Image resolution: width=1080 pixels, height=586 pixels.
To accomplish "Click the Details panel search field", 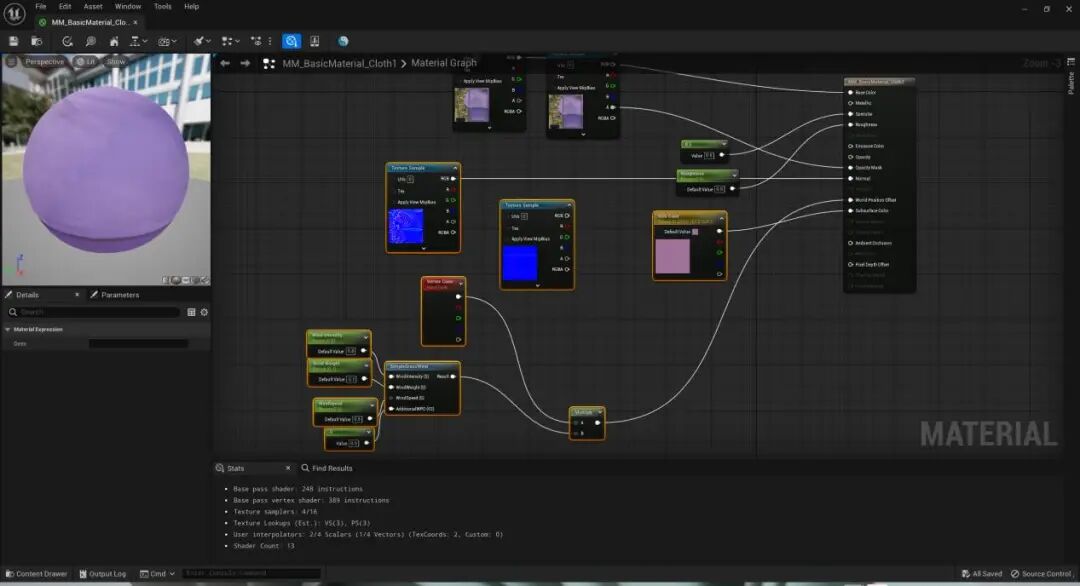I will (93, 312).
